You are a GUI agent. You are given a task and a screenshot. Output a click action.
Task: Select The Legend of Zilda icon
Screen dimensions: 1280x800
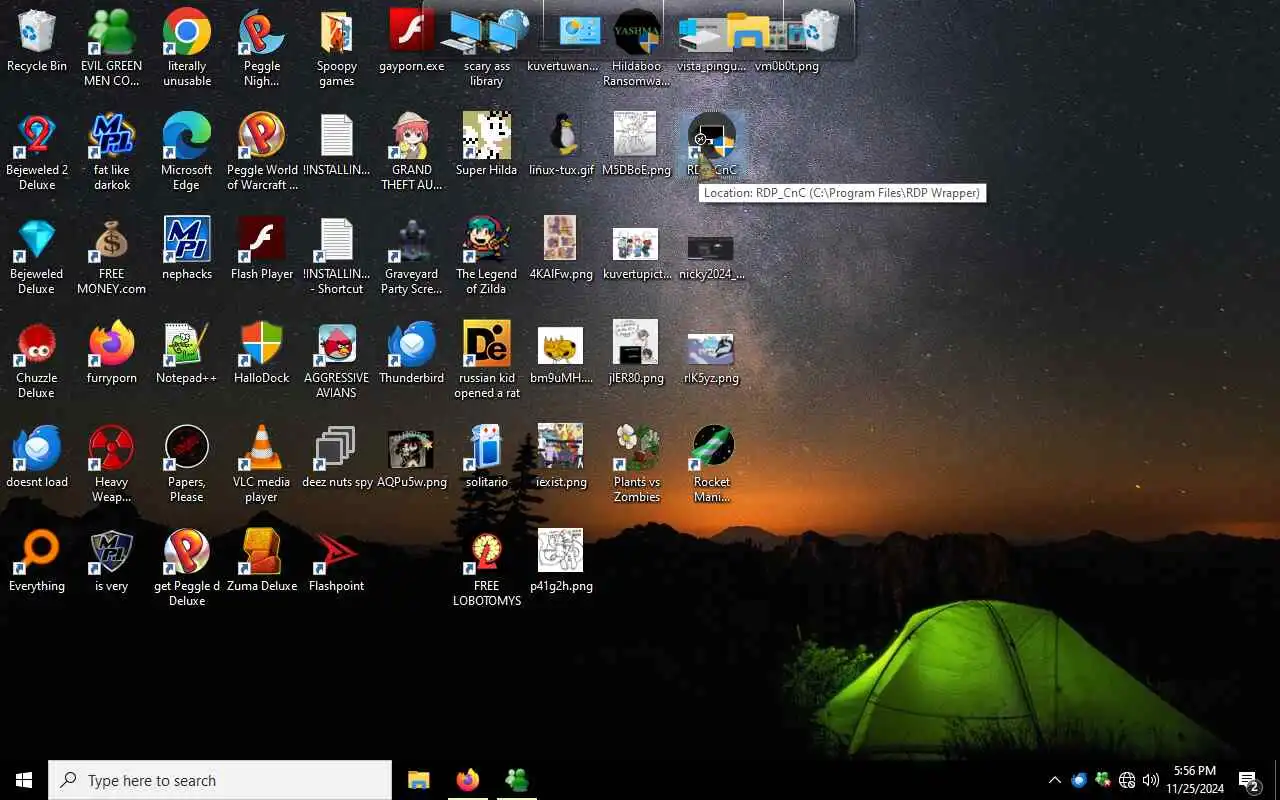(x=487, y=256)
